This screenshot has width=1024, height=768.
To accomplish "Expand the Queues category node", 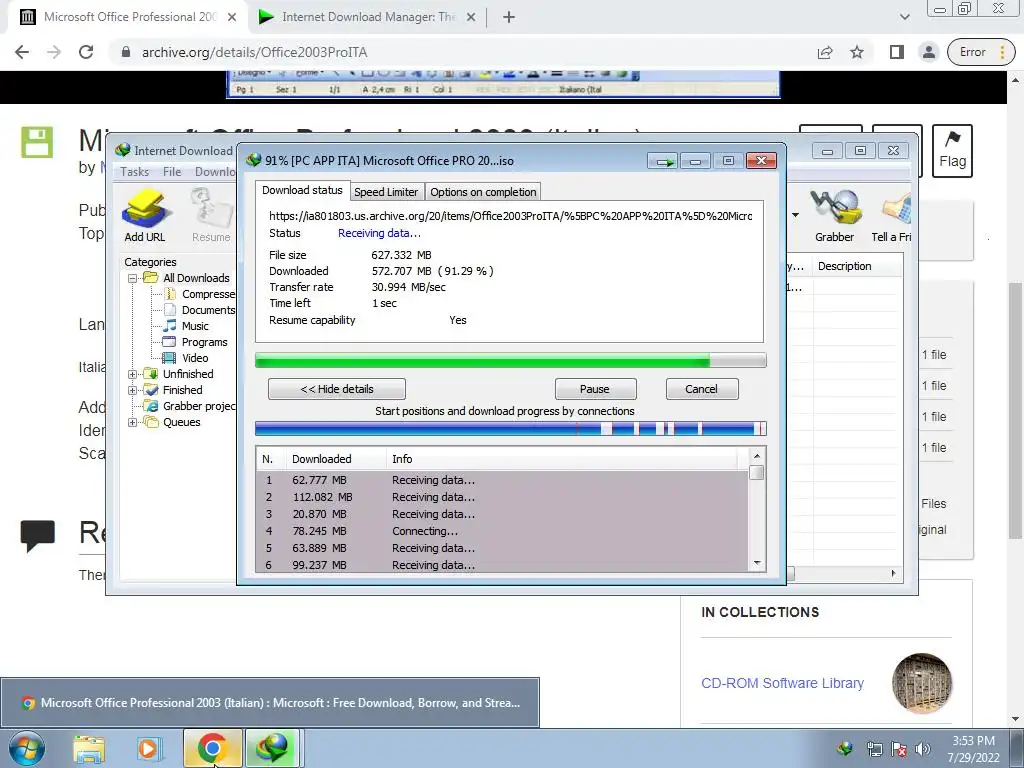I will pos(133,423).
